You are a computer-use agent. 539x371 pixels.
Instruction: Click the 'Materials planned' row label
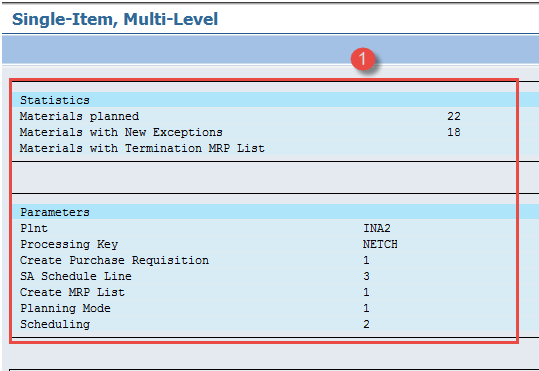[x=79, y=116]
